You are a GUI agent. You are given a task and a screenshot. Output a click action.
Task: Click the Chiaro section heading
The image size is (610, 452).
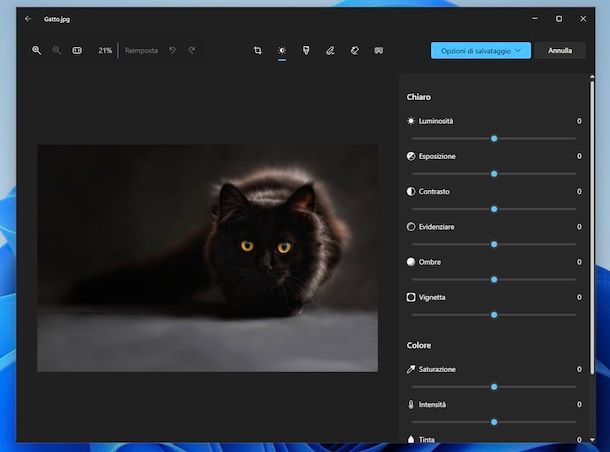[x=419, y=97]
